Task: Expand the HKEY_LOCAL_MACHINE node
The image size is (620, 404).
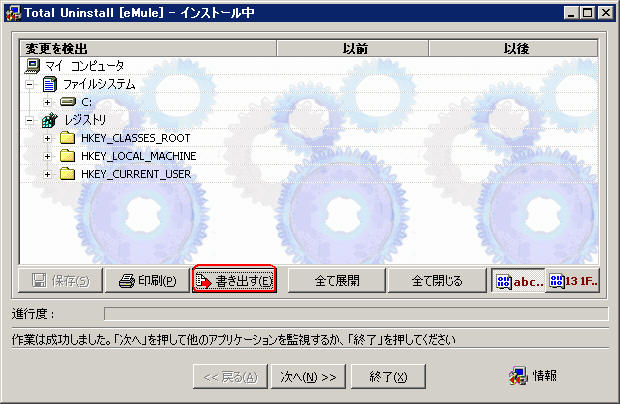Action: tap(47, 156)
